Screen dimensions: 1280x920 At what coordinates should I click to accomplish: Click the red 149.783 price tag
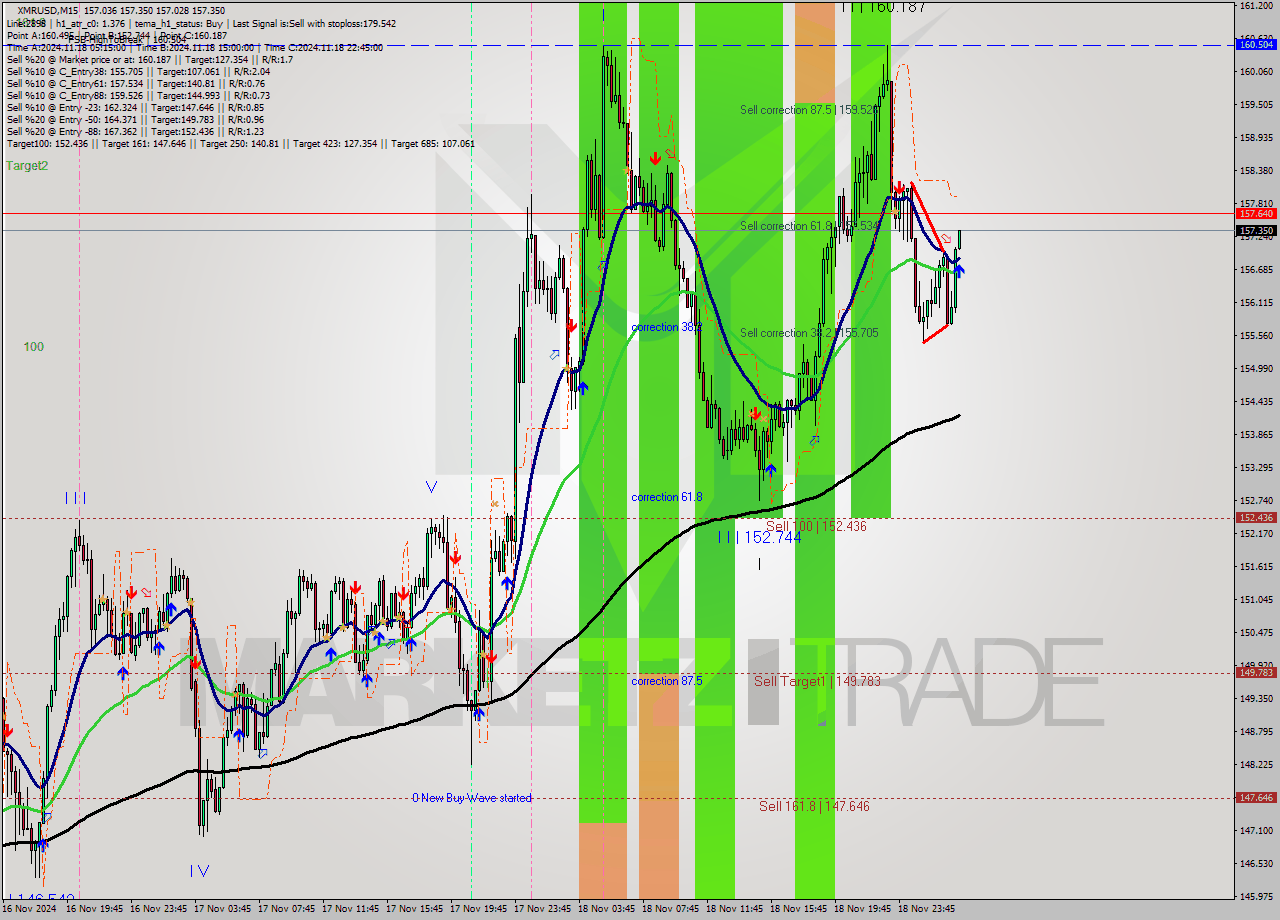pos(1256,673)
